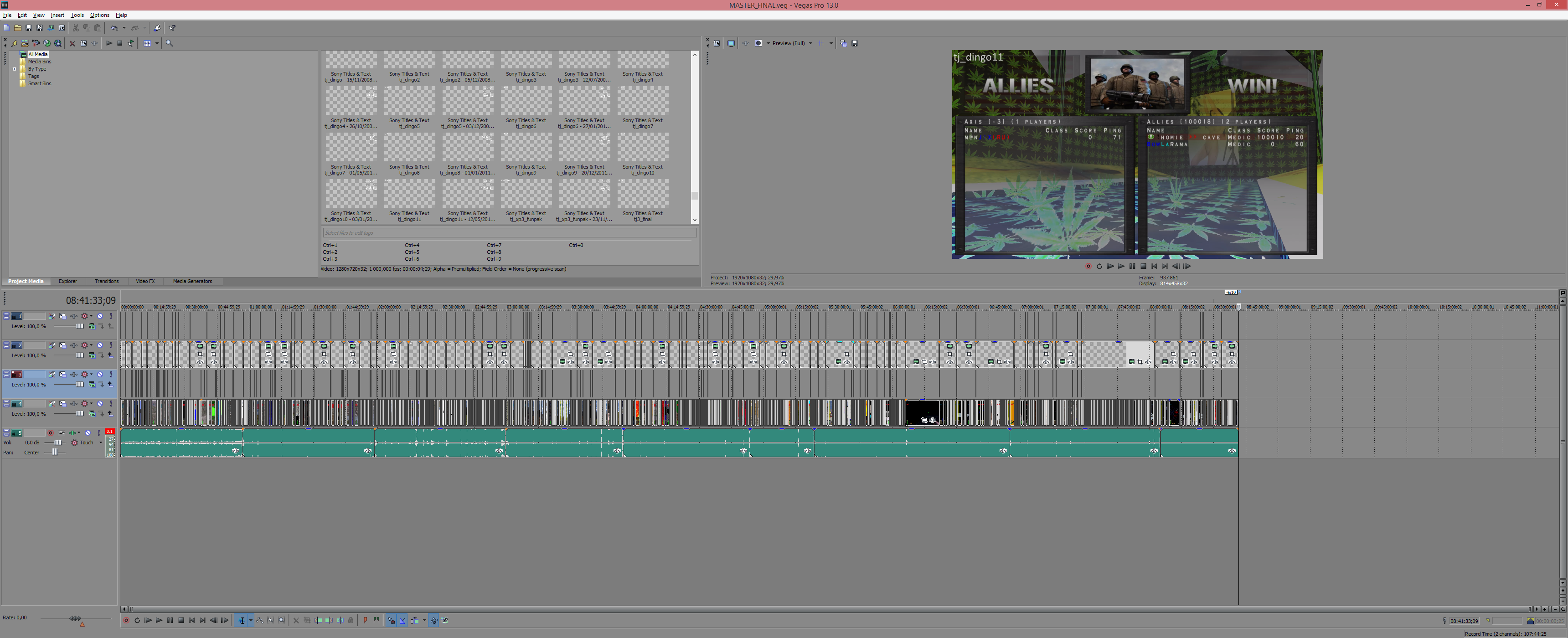The width and height of the screenshot is (1568, 638).
Task: Toggle Enable Snapping in bottom toolbar
Action: 392,620
